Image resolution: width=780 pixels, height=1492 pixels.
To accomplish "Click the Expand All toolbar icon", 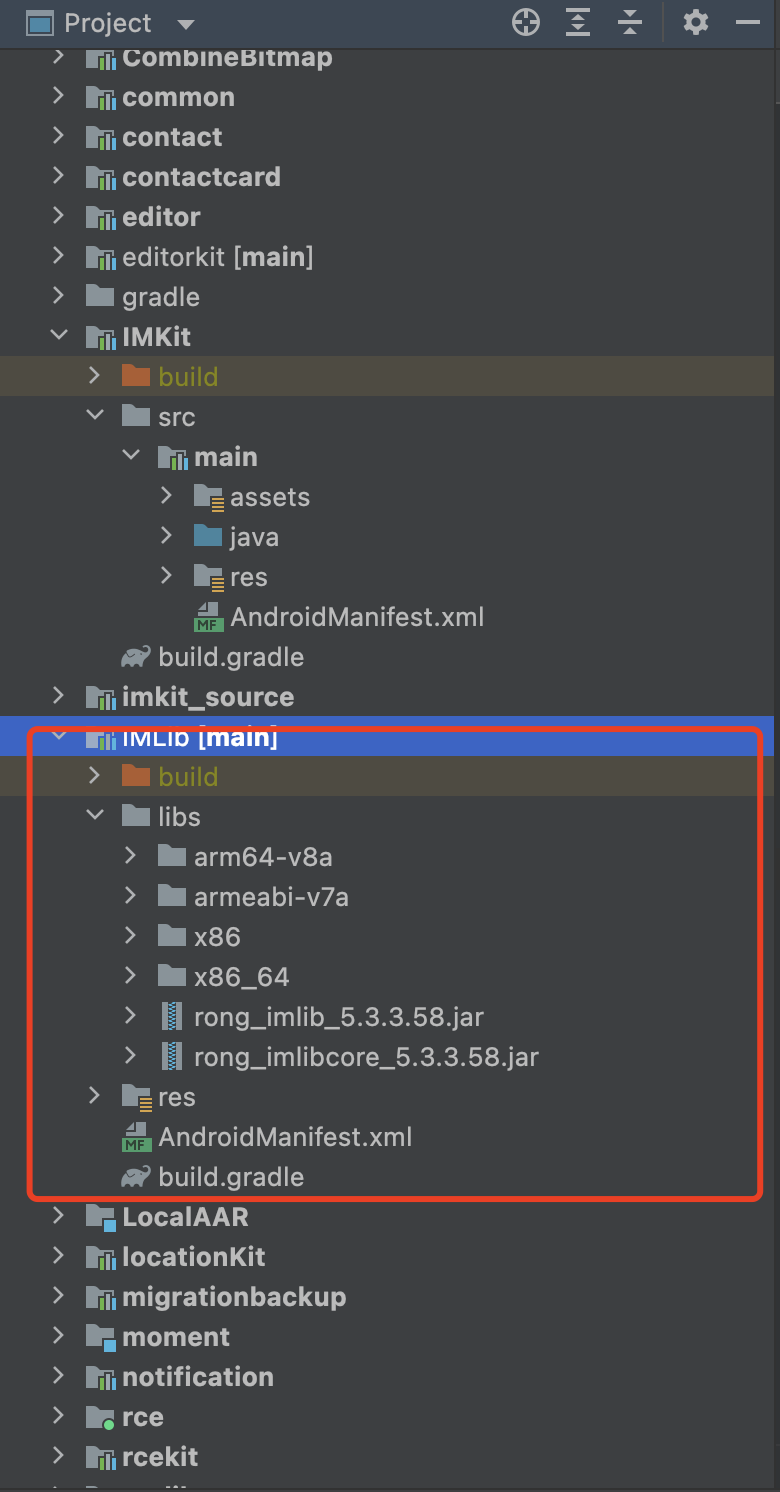I will pos(578,23).
